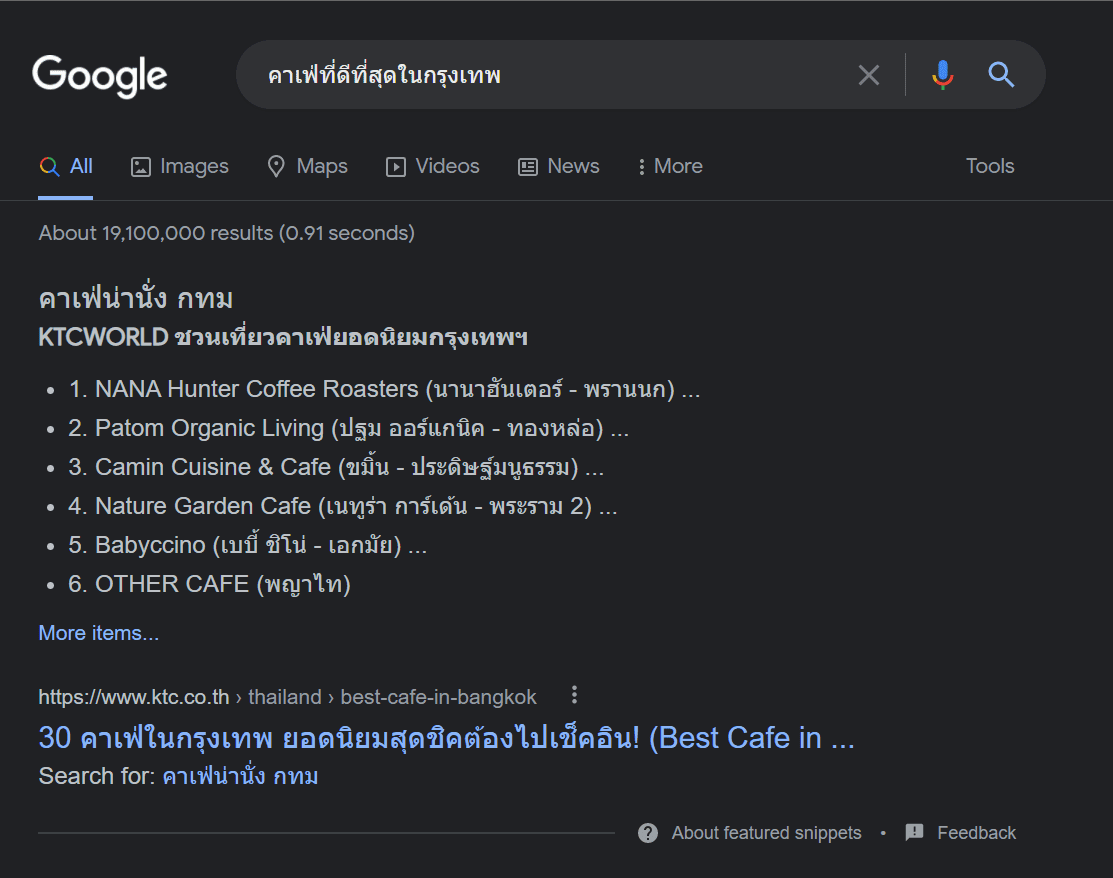Focus the search text box

554,75
